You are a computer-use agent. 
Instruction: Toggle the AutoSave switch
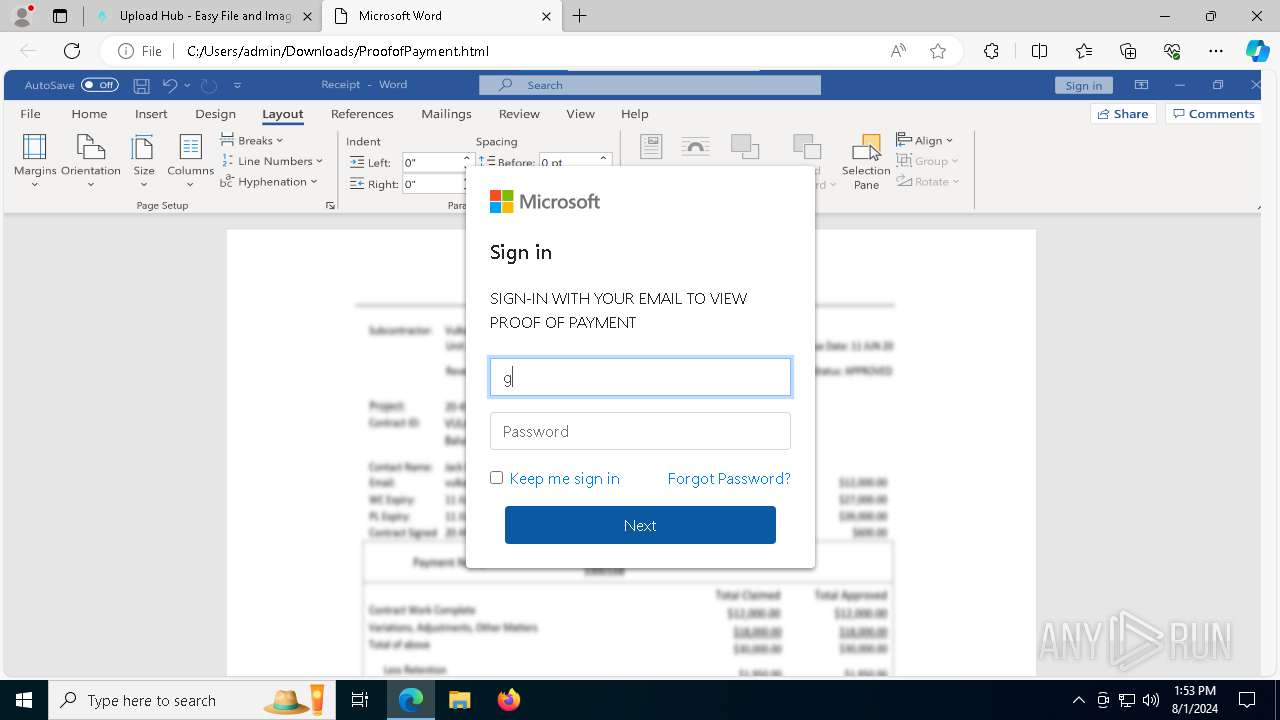100,85
